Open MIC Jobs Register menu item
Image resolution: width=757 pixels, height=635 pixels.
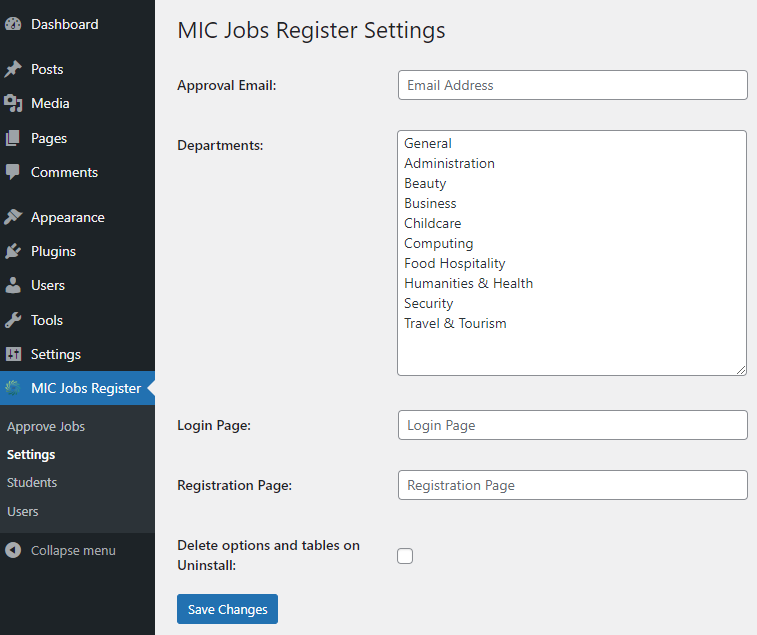85,388
